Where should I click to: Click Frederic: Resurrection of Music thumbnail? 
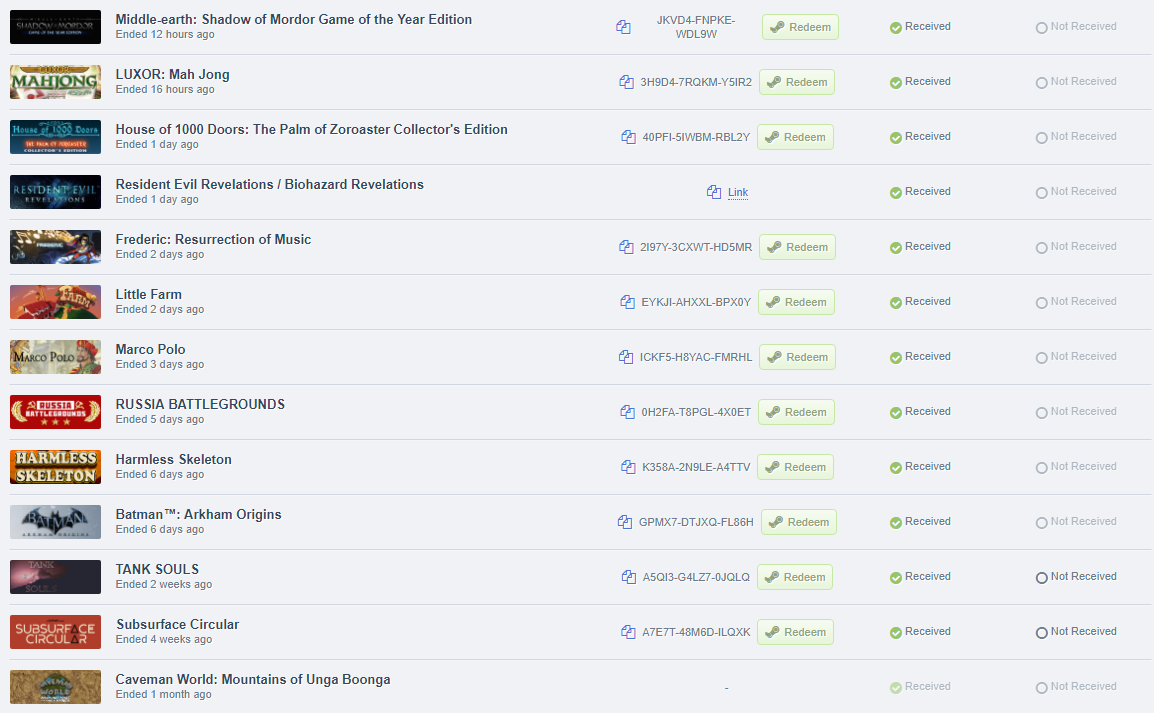(55, 247)
